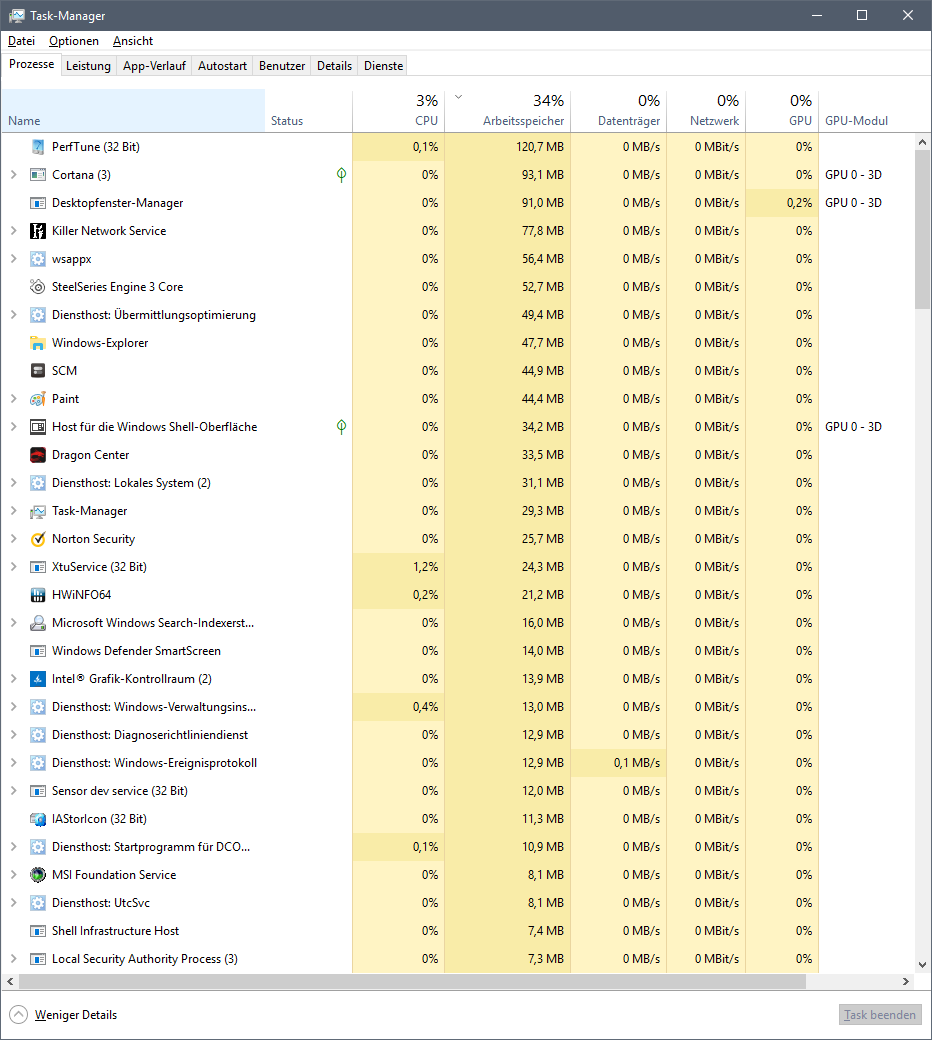
Task: Click the PerfTune (32 Bit) process icon
Action: pos(38,147)
